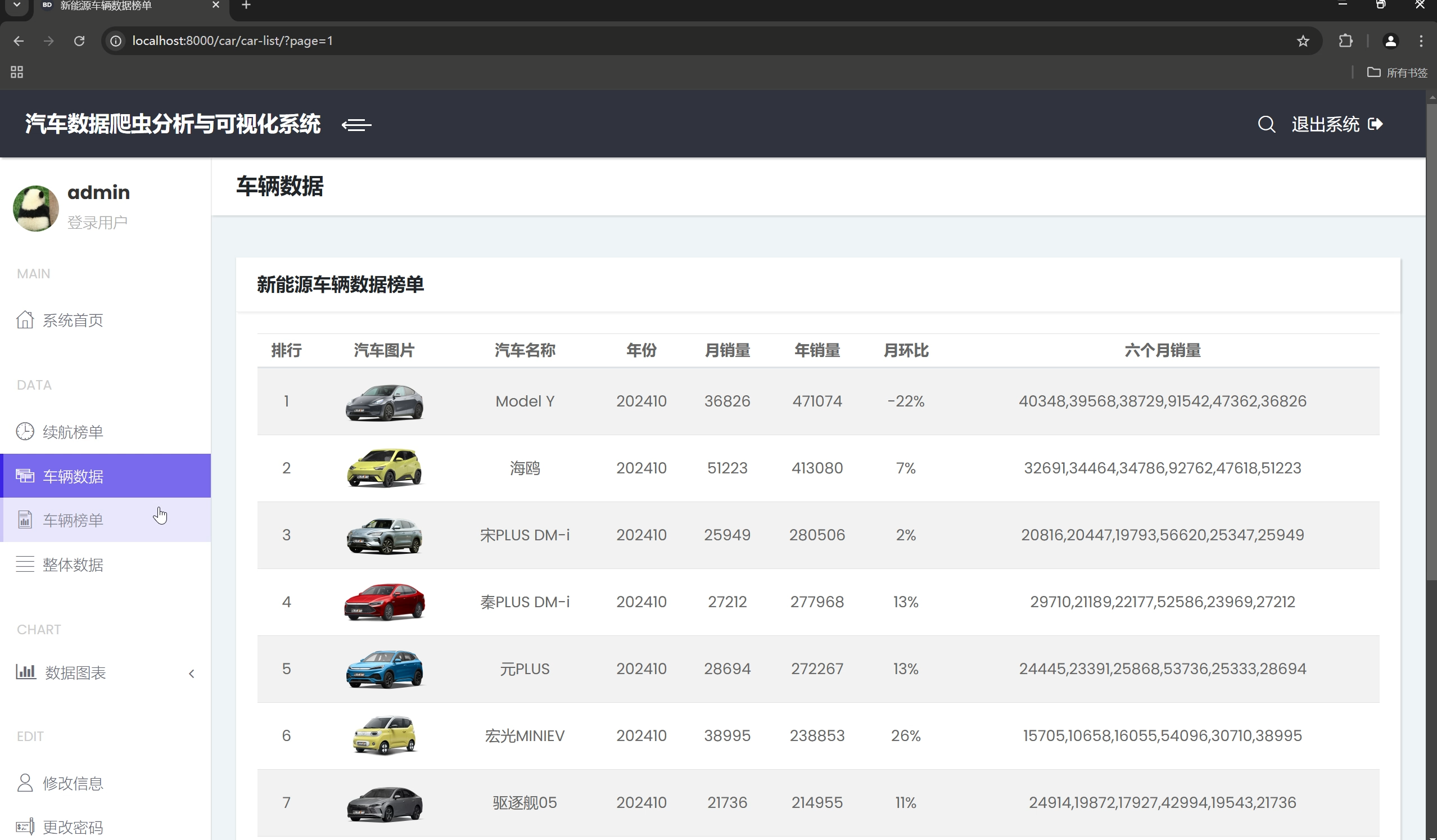This screenshot has height=840, width=1437.
Task: Click the clock icon beside 续航榜单
Action: click(x=25, y=431)
